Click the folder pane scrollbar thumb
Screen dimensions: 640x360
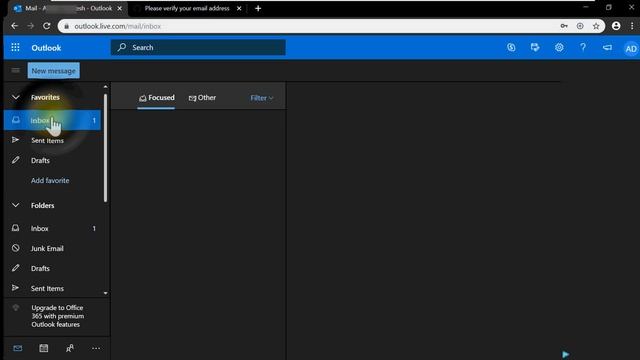click(x=105, y=148)
